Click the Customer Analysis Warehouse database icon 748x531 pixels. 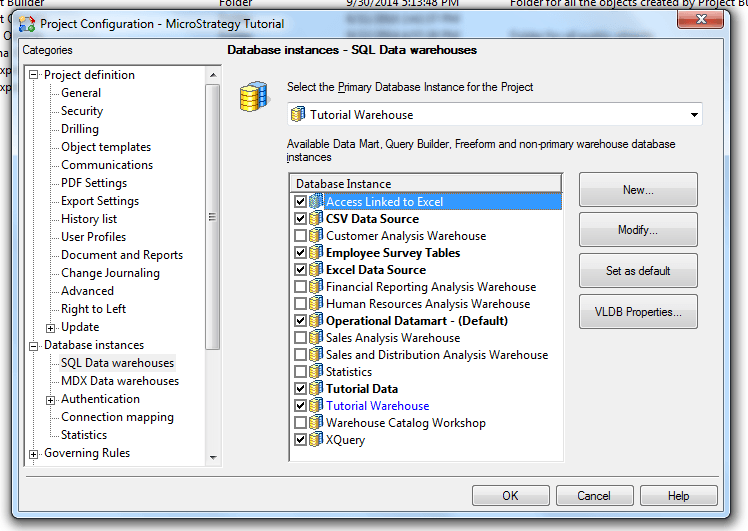click(316, 236)
